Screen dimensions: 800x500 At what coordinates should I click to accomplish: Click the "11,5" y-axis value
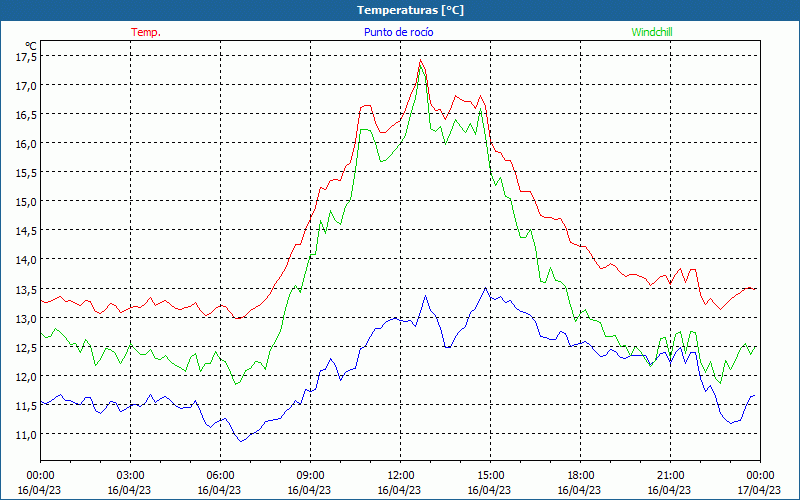pos(26,406)
